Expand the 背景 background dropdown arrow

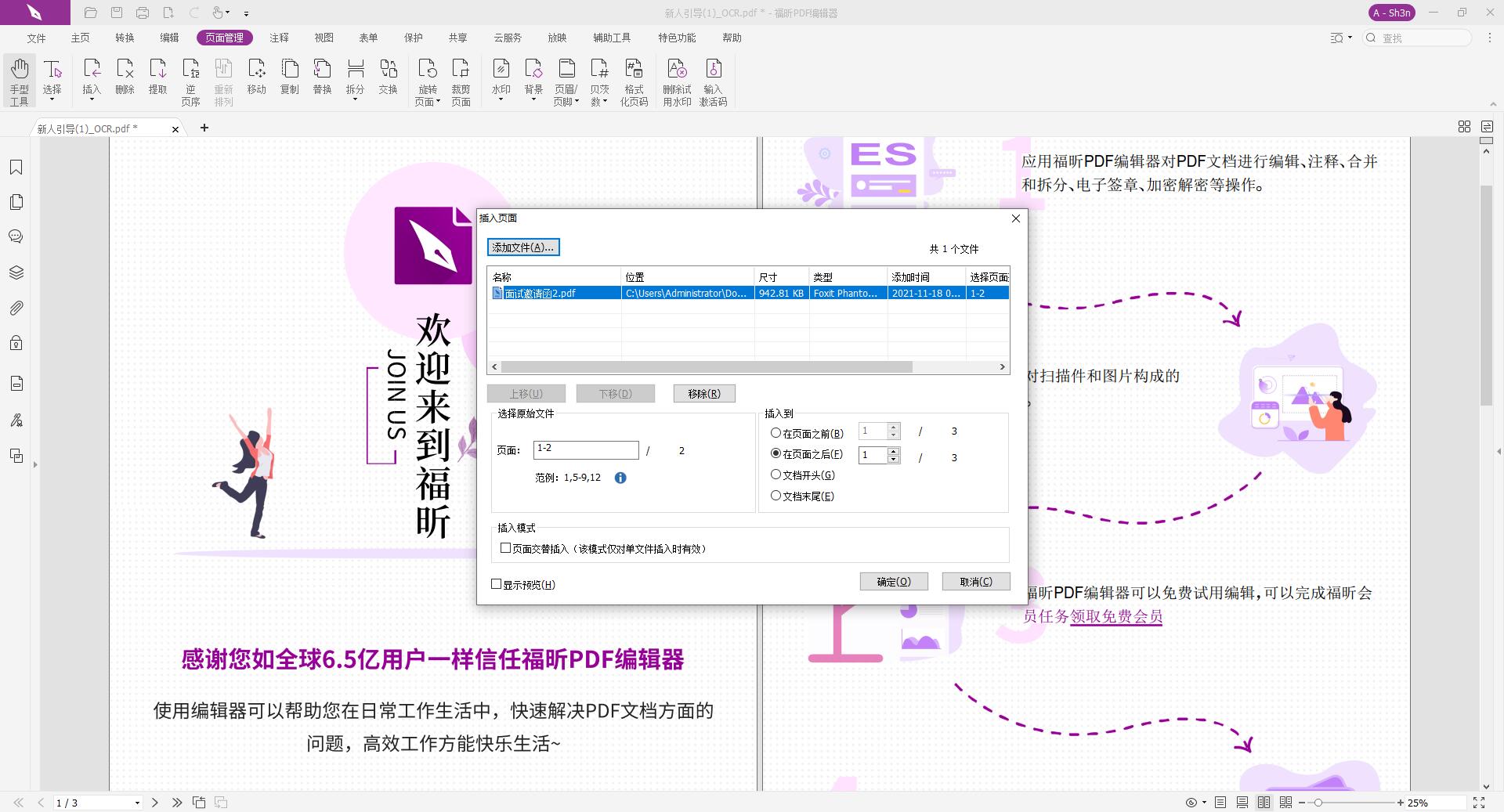(533, 100)
